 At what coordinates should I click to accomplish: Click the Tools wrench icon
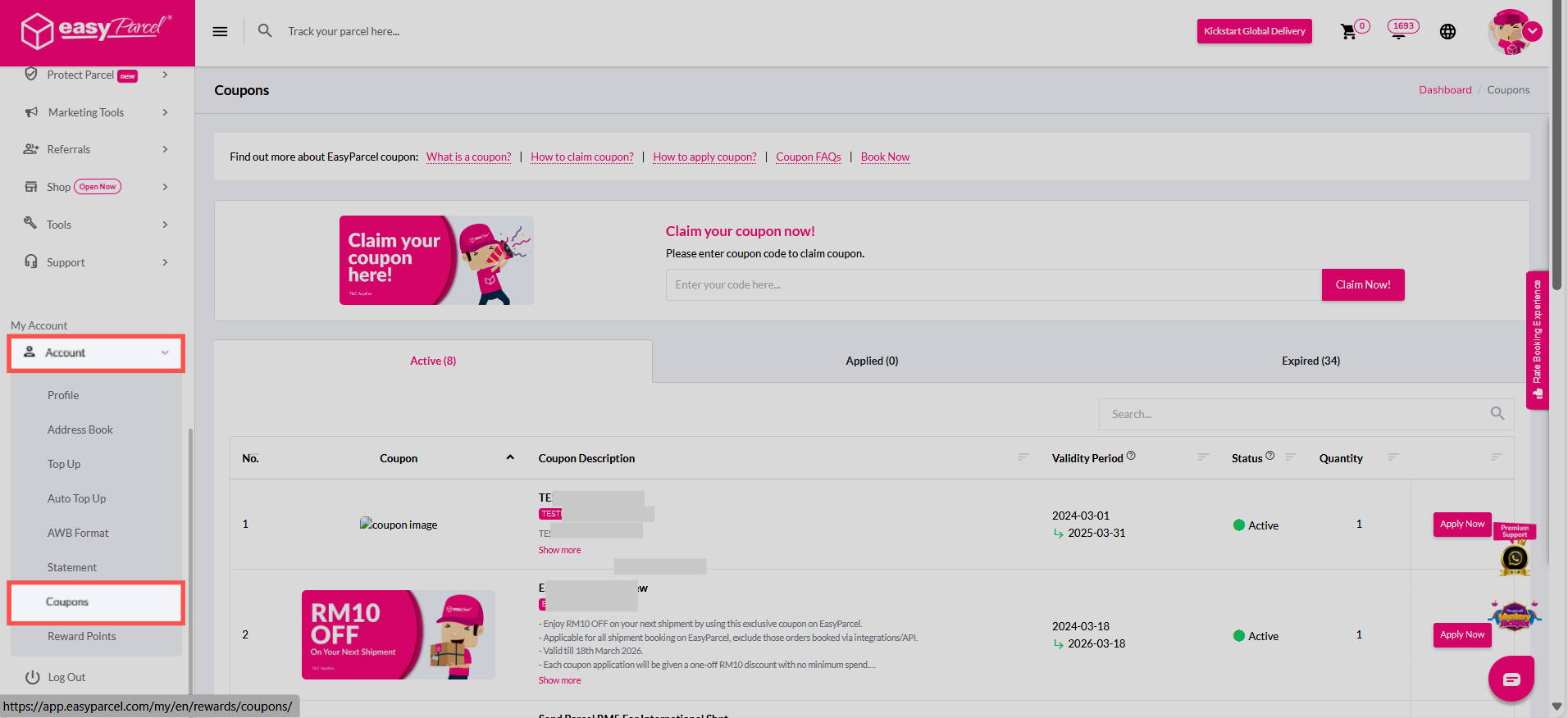pyautogui.click(x=30, y=223)
